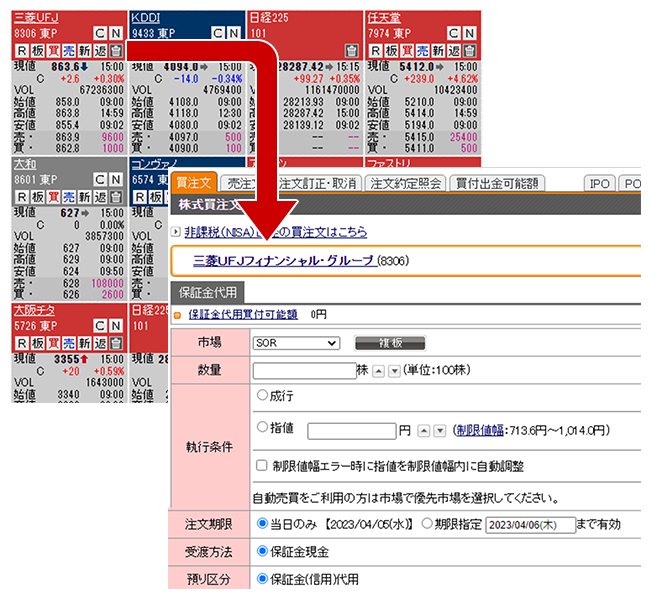Switch to the IPO tab
The width and height of the screenshot is (650, 600).
tap(599, 183)
